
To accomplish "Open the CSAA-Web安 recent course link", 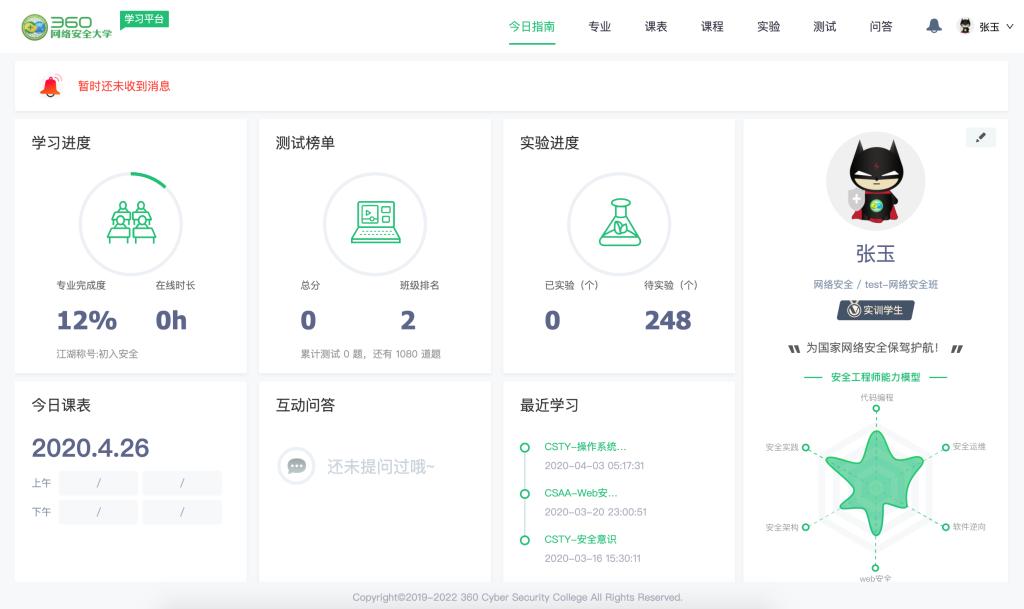I will (581, 493).
